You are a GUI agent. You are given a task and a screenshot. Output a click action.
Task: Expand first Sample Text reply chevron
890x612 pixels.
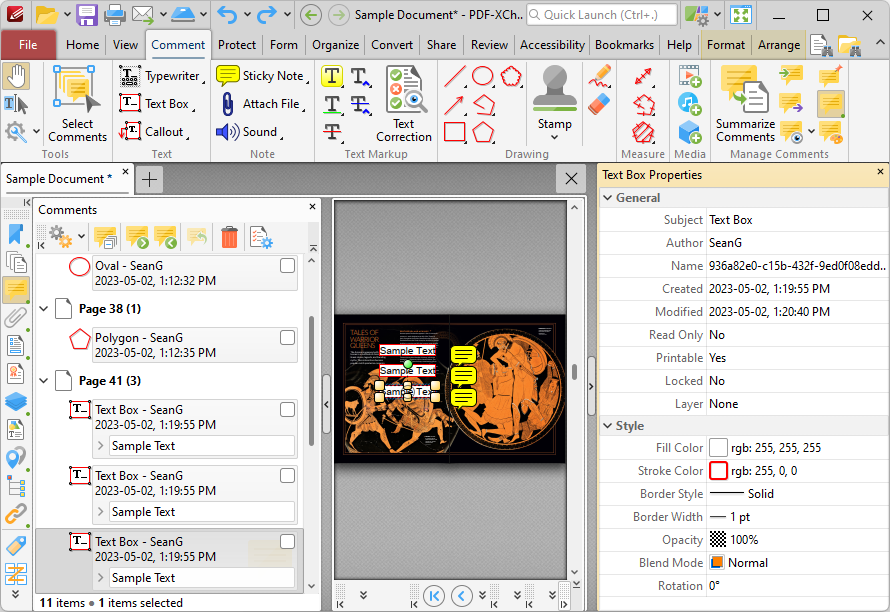click(x=100, y=446)
